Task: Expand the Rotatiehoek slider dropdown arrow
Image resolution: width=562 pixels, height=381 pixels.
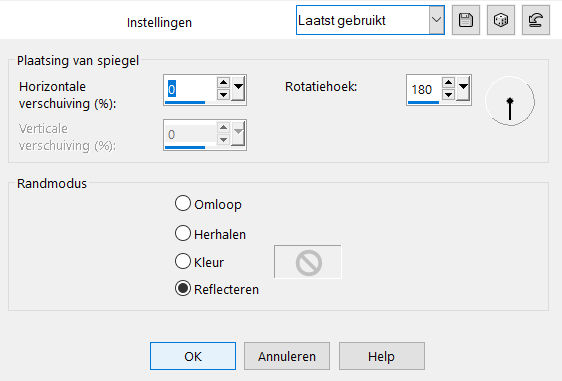Action: point(463,88)
